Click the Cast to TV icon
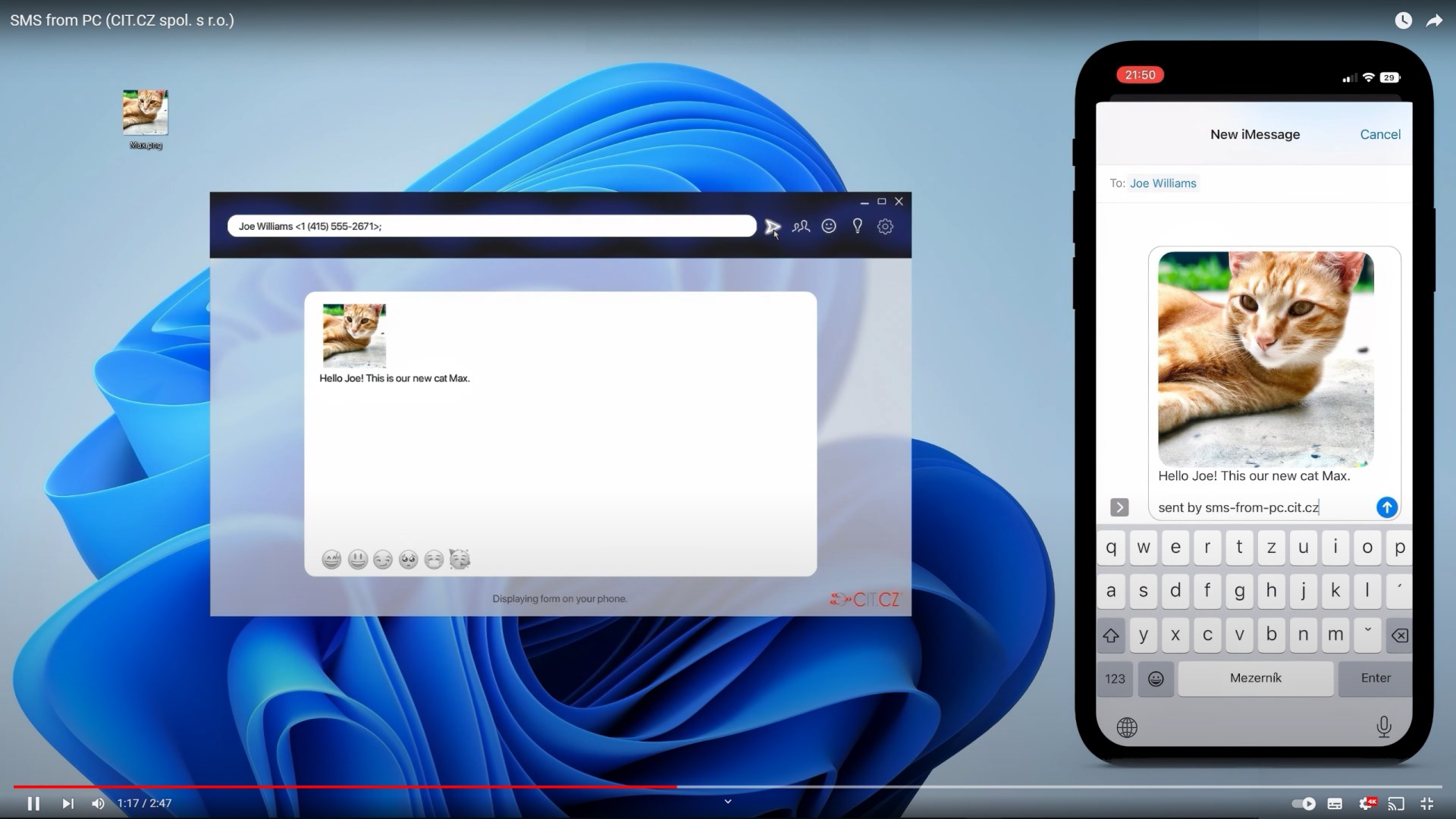 pyautogui.click(x=1396, y=804)
